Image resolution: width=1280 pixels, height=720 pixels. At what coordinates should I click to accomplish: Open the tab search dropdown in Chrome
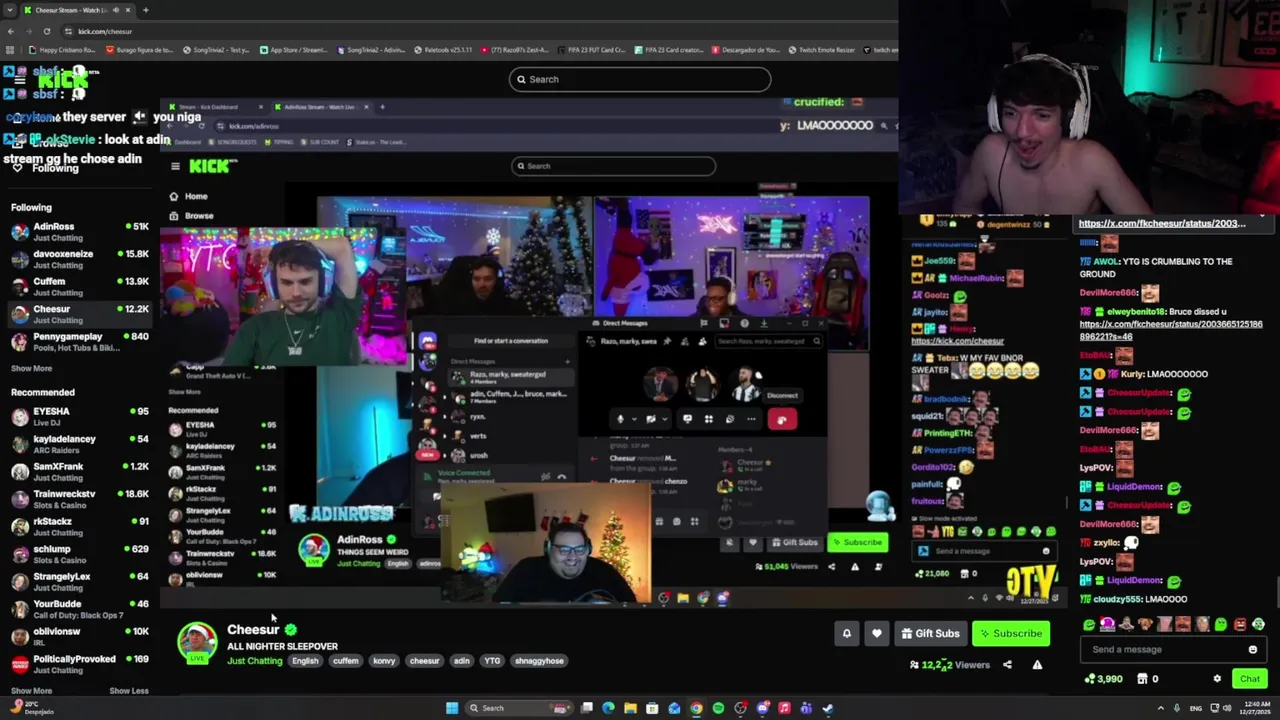[x=10, y=10]
